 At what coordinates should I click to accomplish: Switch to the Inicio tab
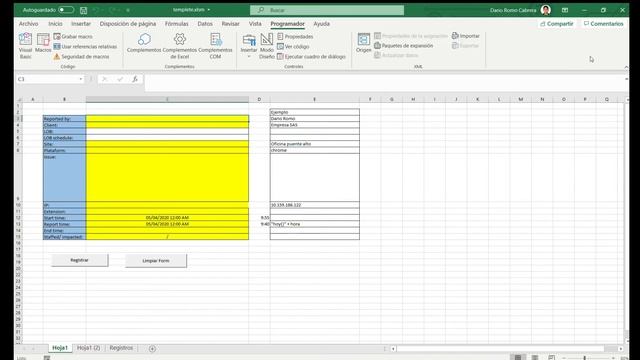(x=56, y=24)
